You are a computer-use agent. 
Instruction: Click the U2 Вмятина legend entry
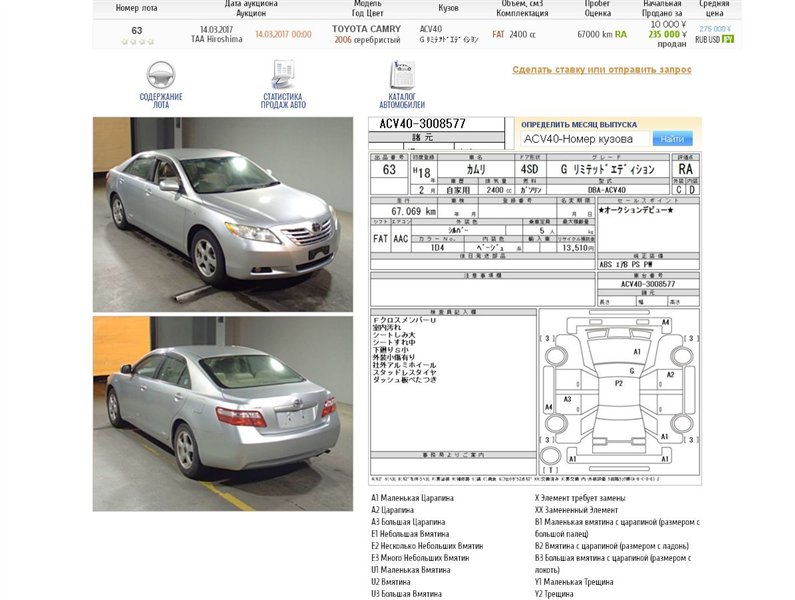coord(390,582)
